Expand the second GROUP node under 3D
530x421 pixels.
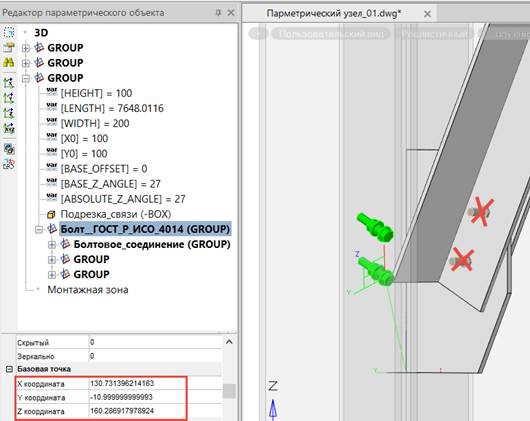click(x=26, y=63)
